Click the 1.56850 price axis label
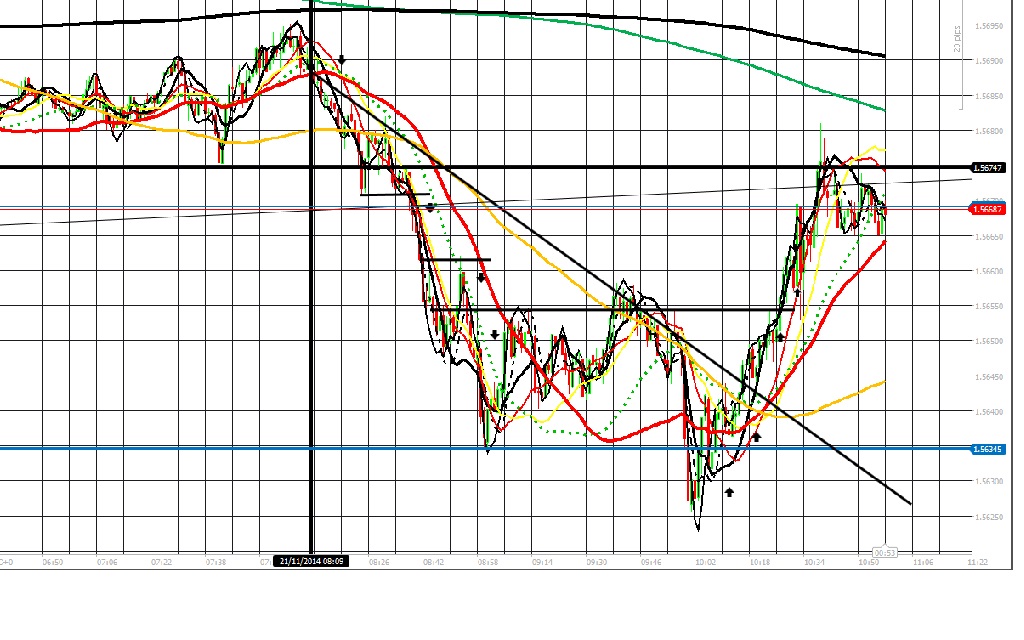 point(987,96)
